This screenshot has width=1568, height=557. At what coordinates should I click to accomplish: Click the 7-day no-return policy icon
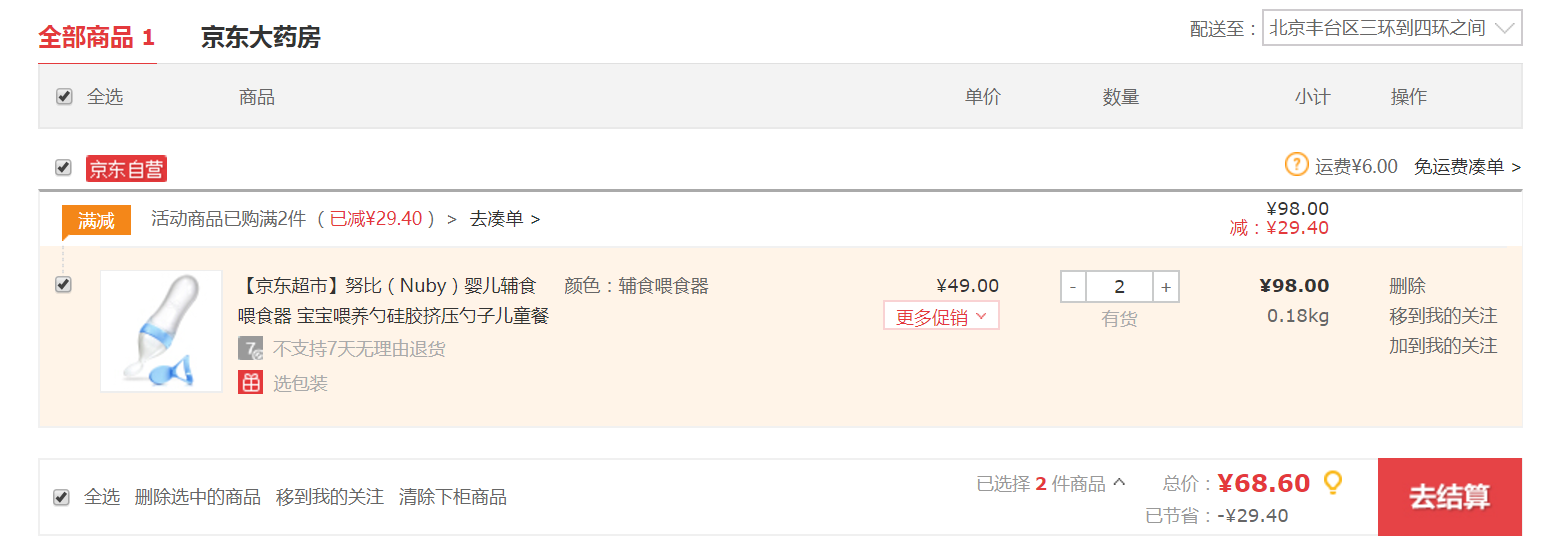[250, 348]
